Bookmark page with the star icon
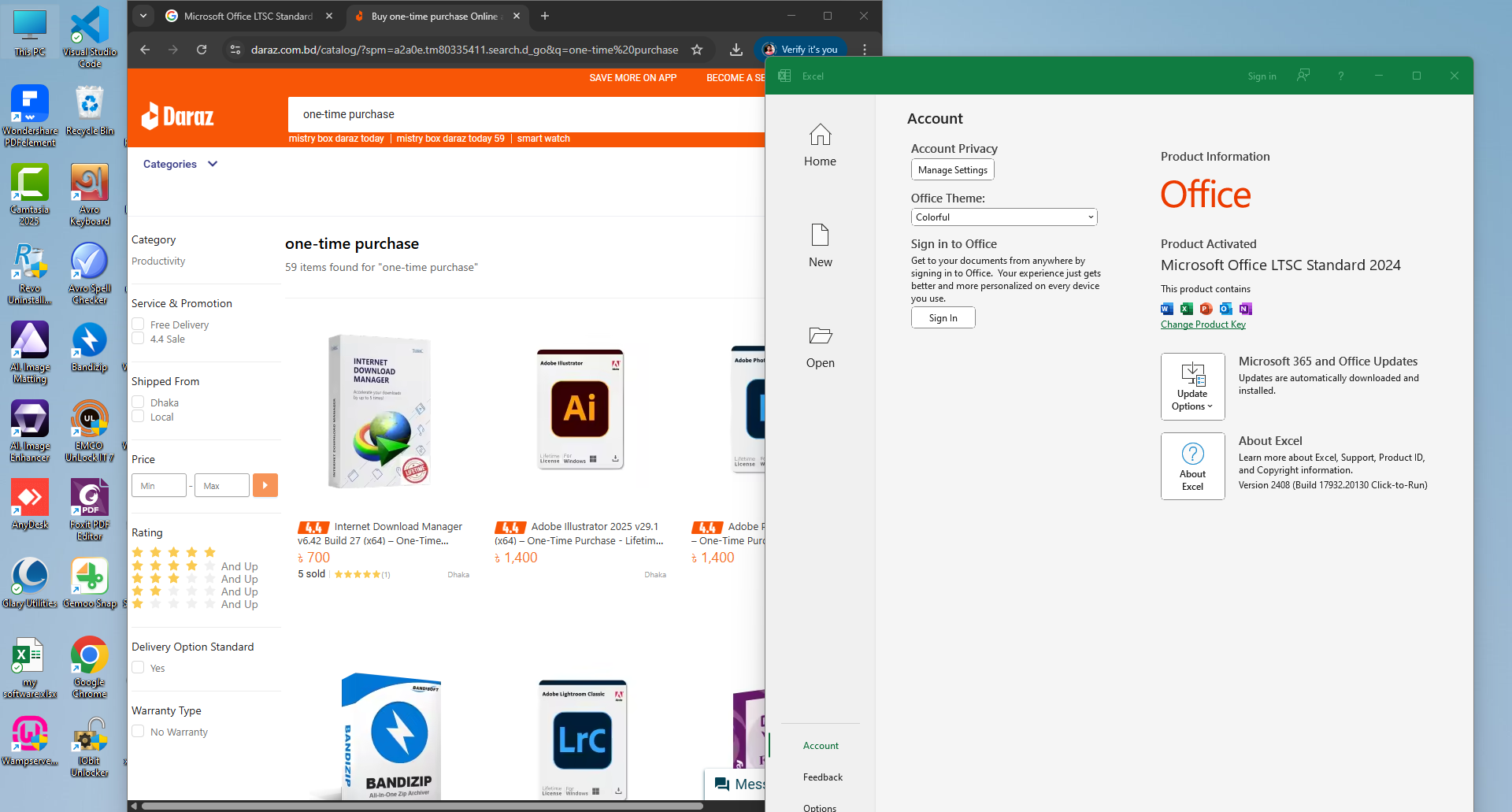The height and width of the screenshot is (812, 1512). 697,50
